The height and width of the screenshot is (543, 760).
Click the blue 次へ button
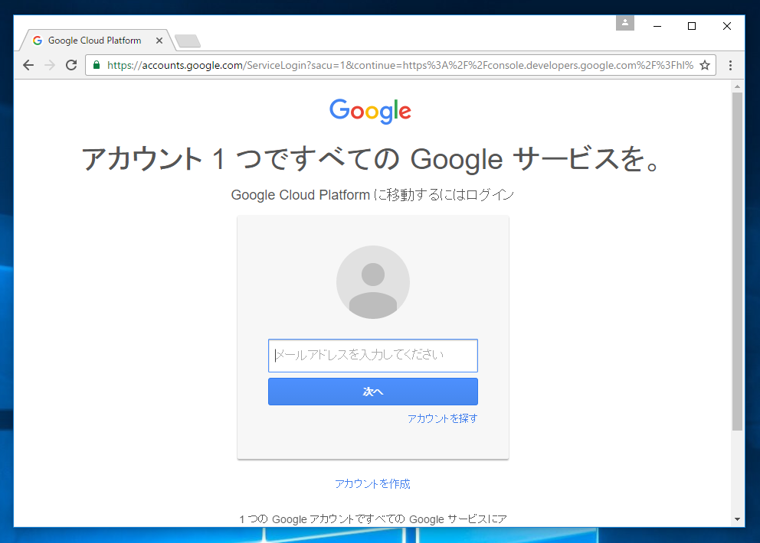[373, 391]
